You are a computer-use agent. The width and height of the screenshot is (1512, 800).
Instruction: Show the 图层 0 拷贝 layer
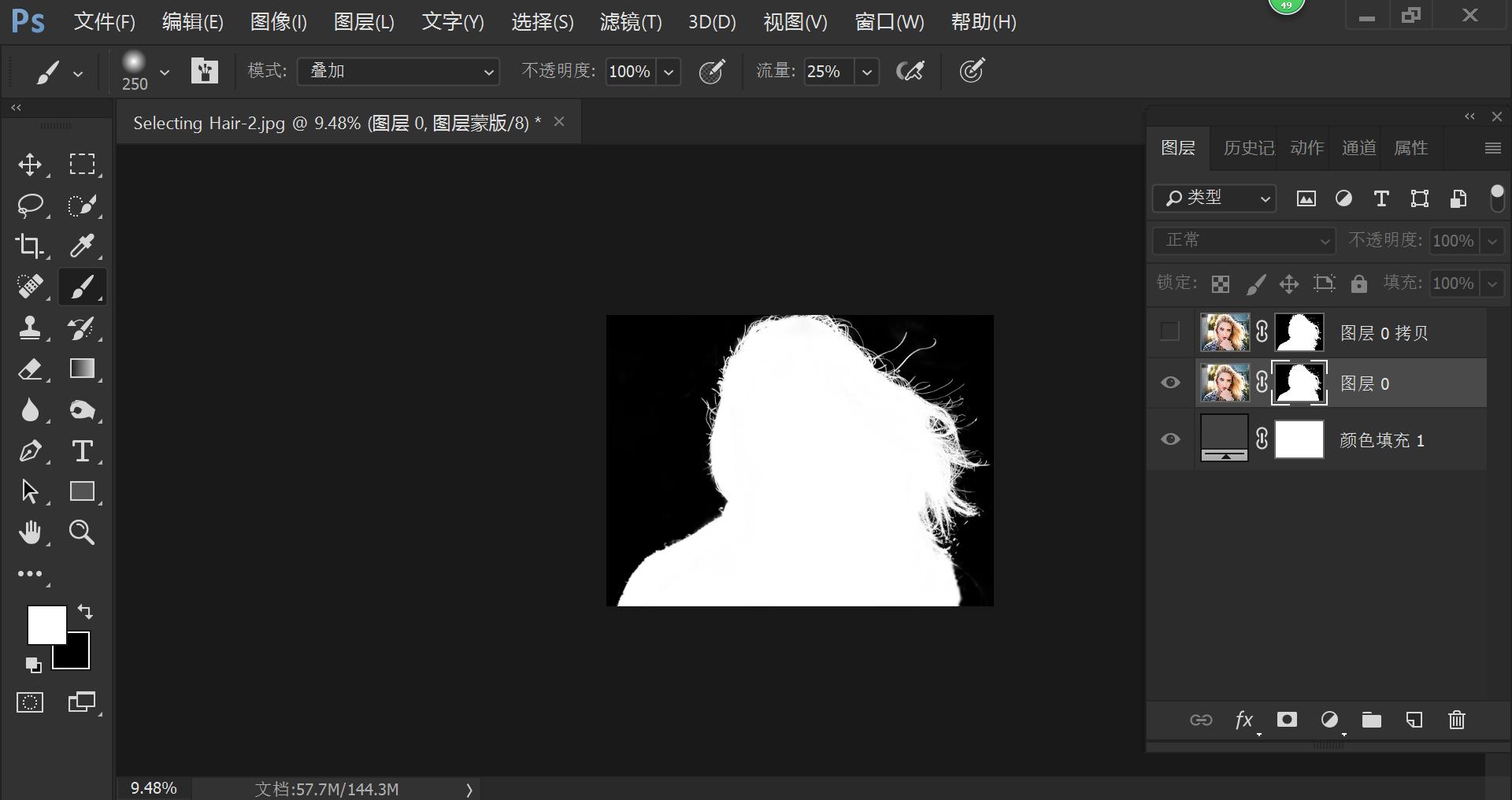1169,332
